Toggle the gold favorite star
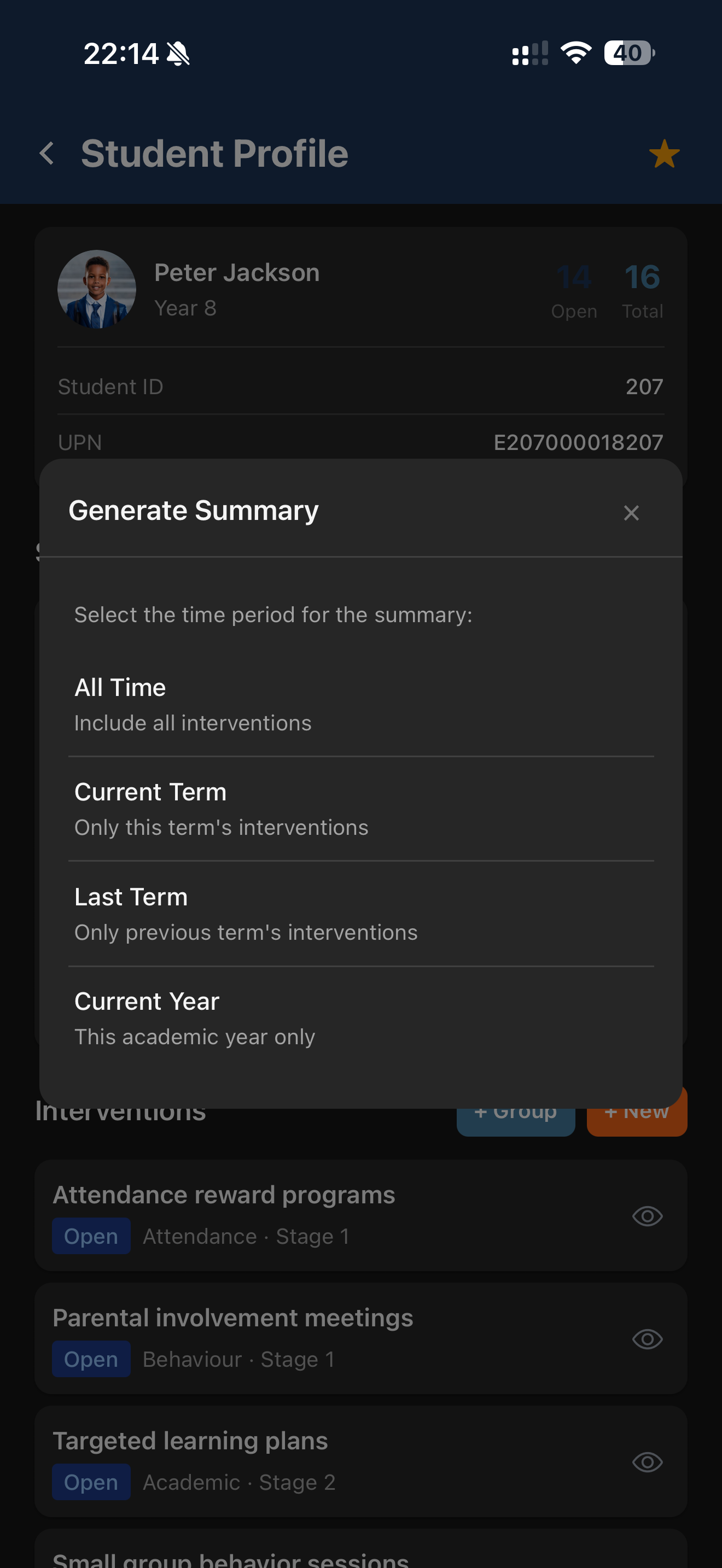722x1568 pixels. (x=663, y=154)
